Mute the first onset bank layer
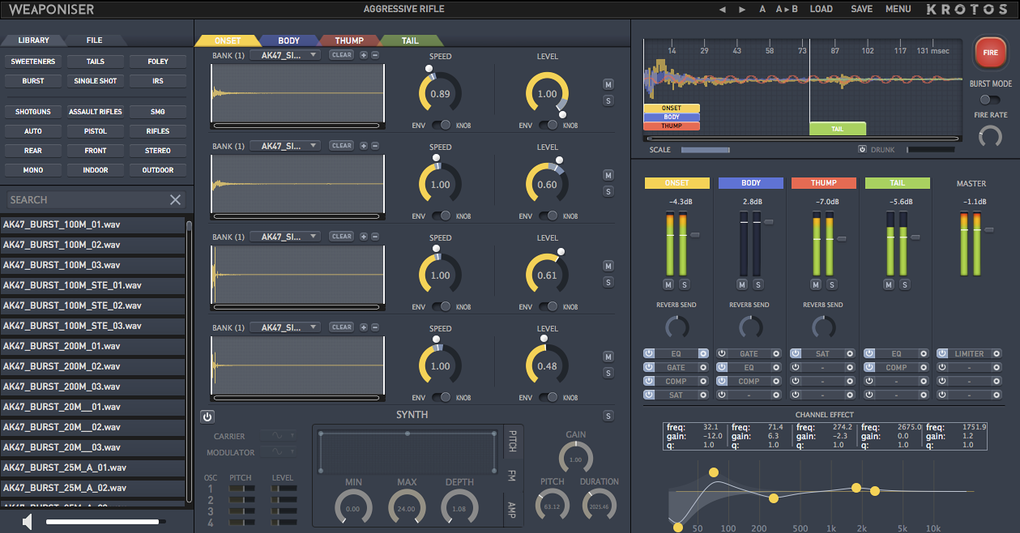 (608, 85)
